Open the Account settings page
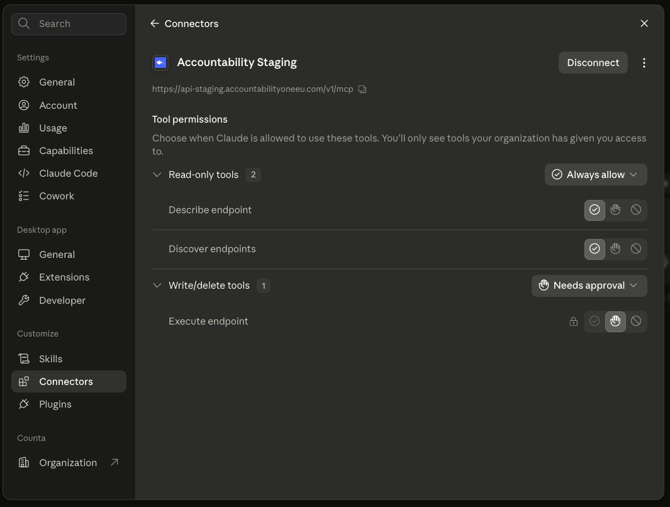670x507 pixels. pos(68,105)
